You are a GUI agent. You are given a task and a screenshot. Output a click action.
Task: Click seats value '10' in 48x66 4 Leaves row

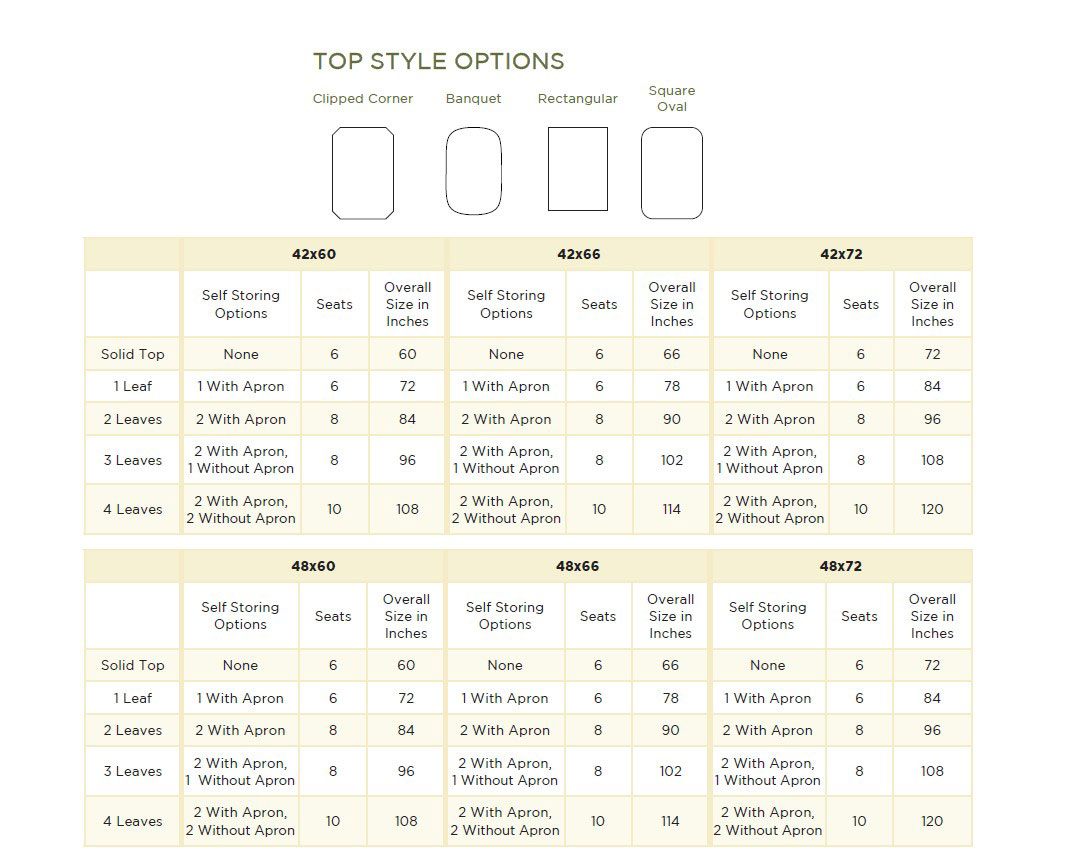coord(597,821)
